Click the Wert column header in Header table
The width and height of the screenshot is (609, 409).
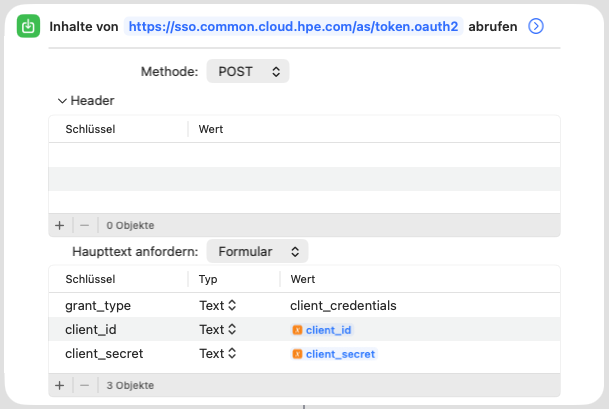(x=211, y=129)
